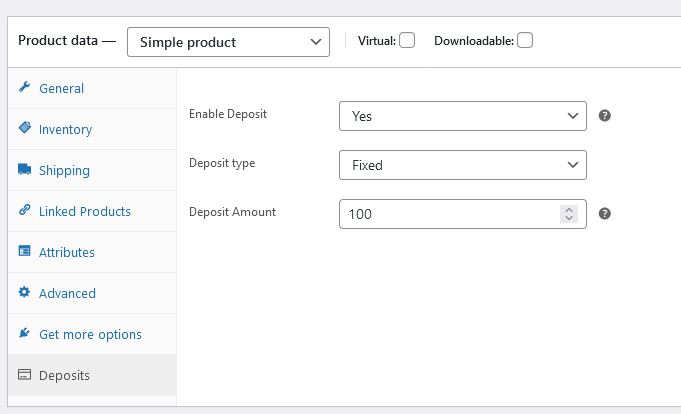The image size is (681, 414).
Task: Open help tooltip for Deposit Amount
Action: coord(605,214)
